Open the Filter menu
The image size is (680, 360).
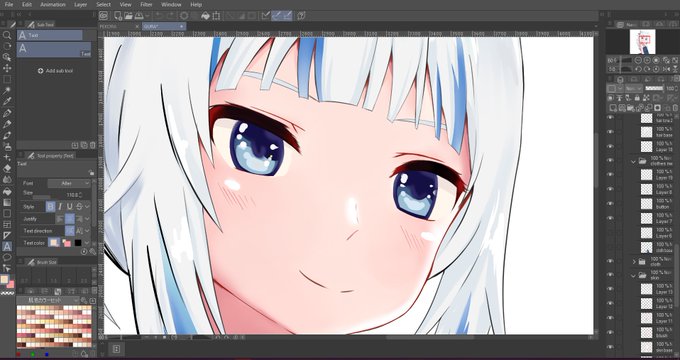(147, 4)
